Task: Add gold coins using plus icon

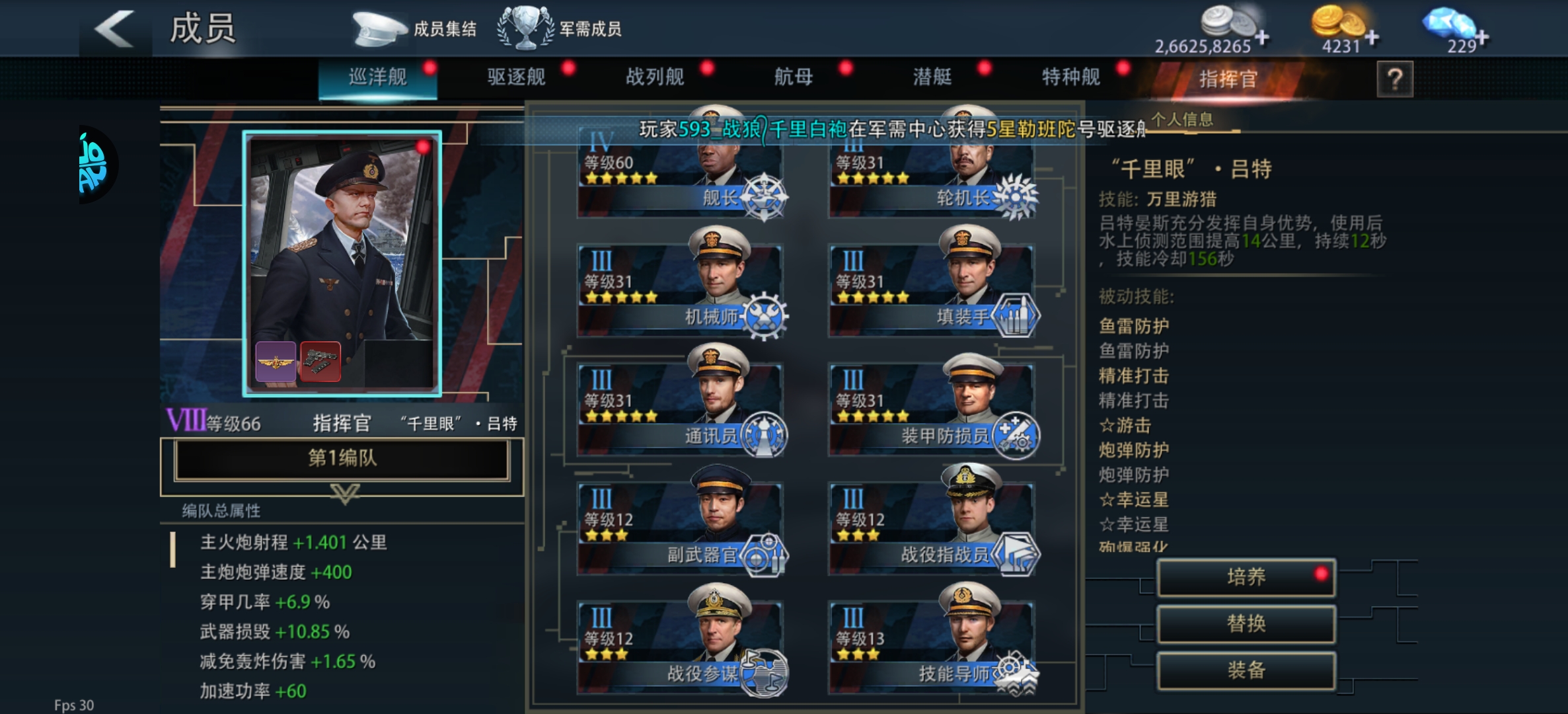Action: [x=1371, y=38]
